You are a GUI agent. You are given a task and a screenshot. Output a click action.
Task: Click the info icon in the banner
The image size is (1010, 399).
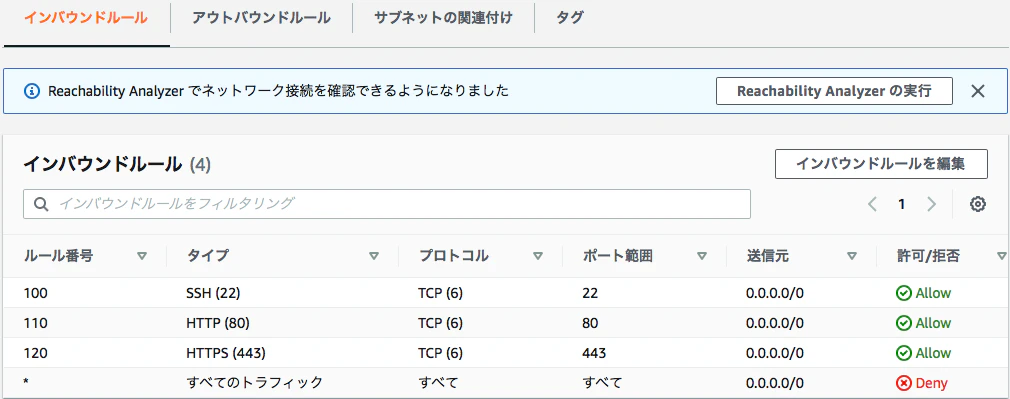(32, 91)
